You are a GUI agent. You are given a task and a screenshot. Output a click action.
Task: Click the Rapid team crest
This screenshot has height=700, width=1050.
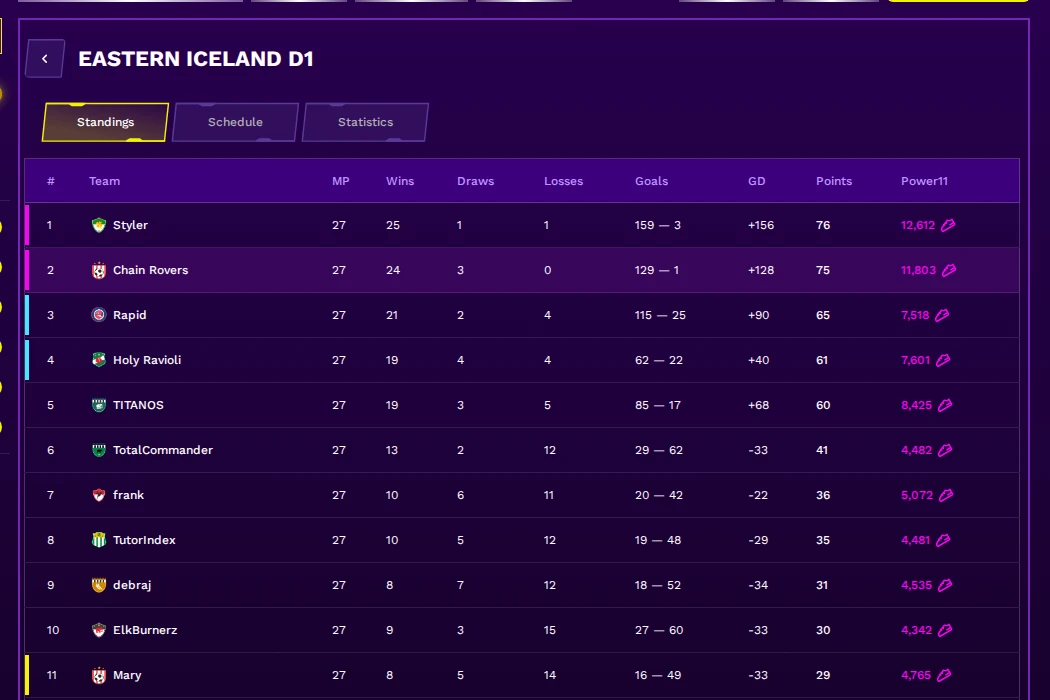tap(98, 315)
